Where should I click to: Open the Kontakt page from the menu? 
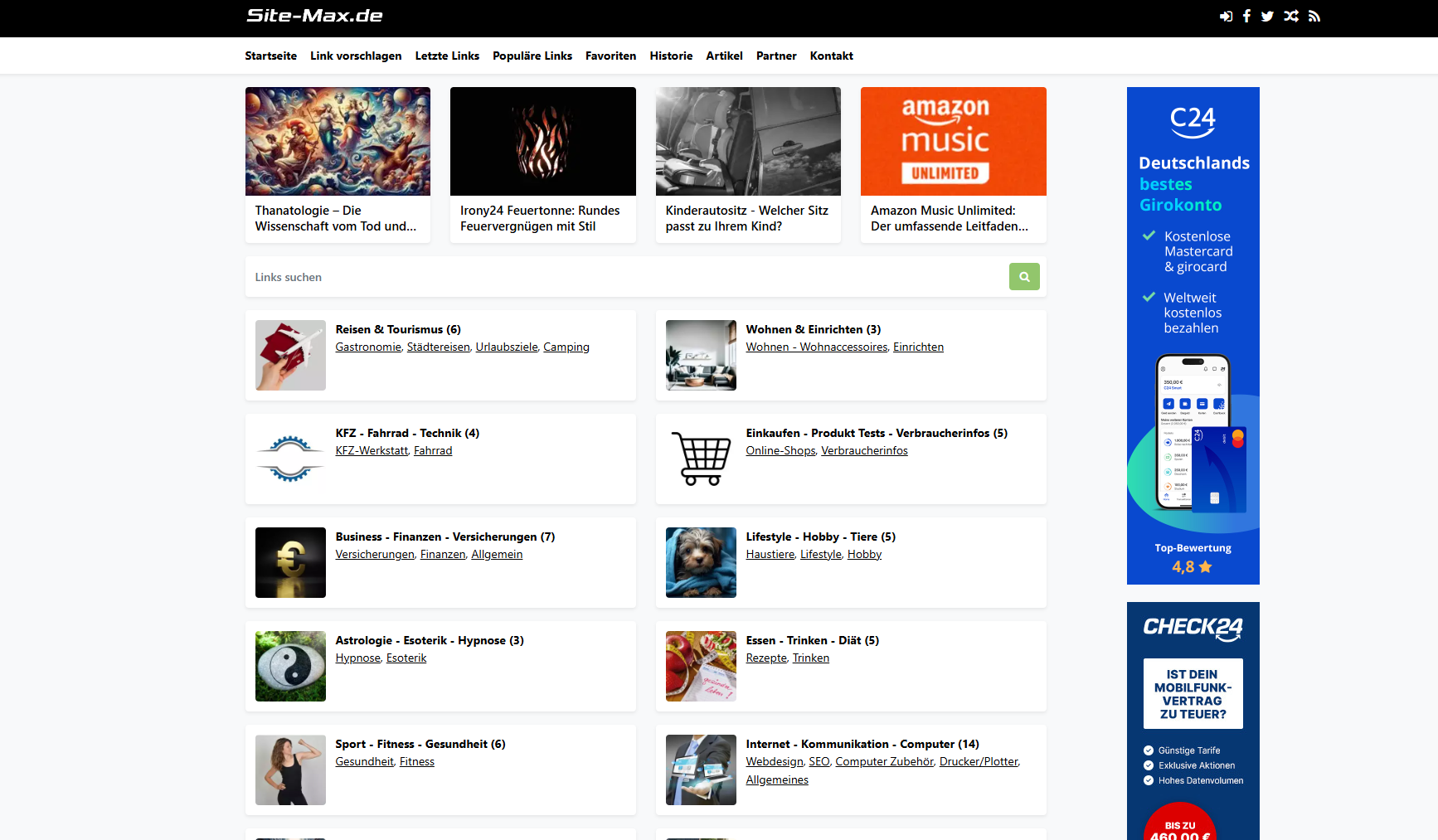(831, 56)
